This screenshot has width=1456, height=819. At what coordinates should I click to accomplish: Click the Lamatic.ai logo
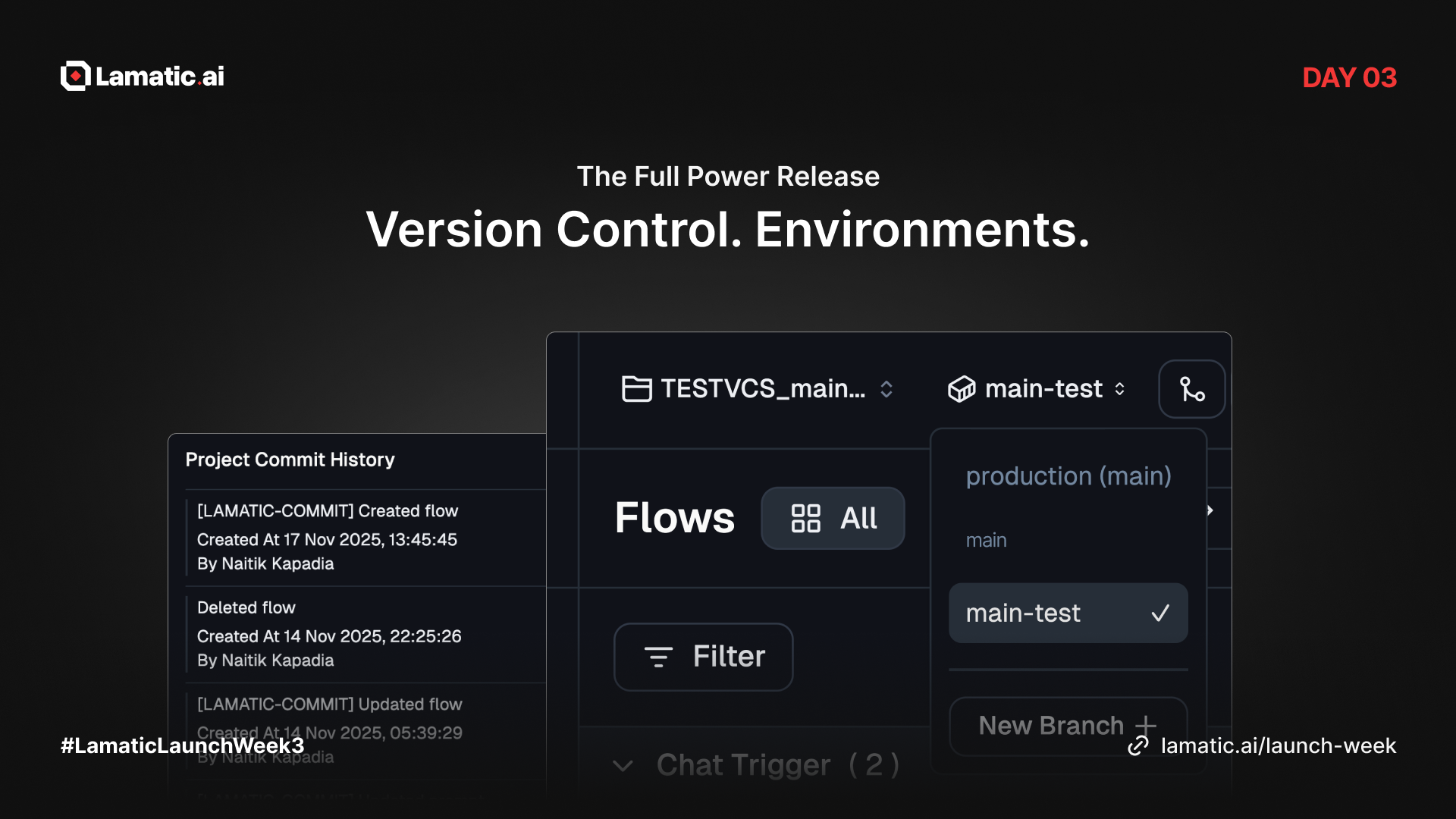pyautogui.click(x=142, y=76)
